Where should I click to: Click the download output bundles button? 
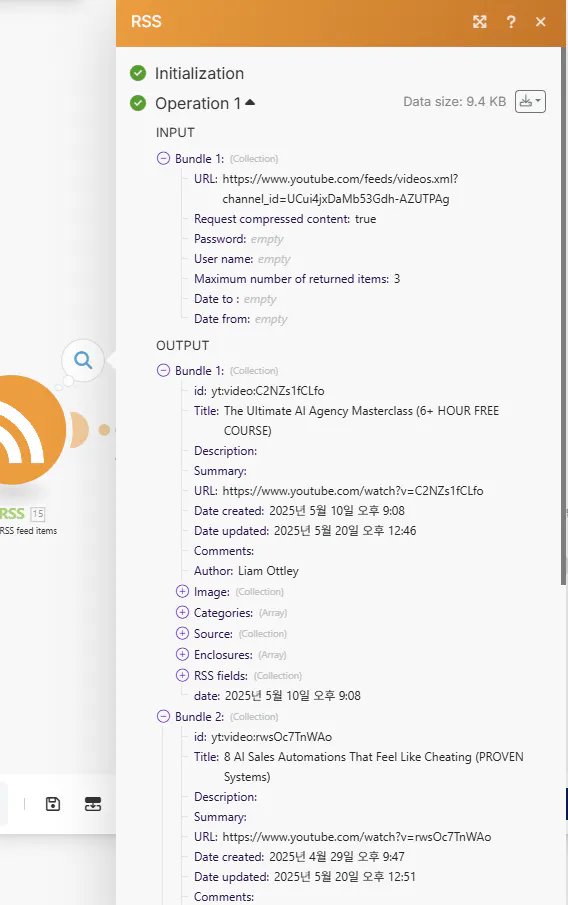[530, 102]
